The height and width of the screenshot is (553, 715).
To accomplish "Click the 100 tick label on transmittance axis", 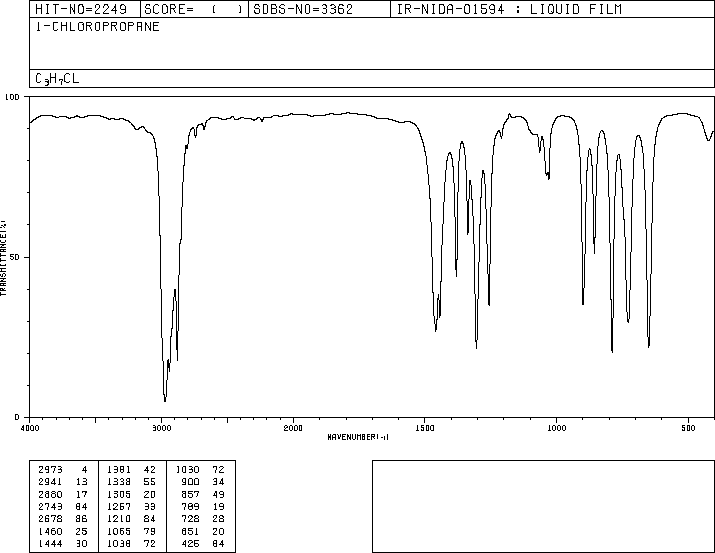I will click(x=12, y=97).
